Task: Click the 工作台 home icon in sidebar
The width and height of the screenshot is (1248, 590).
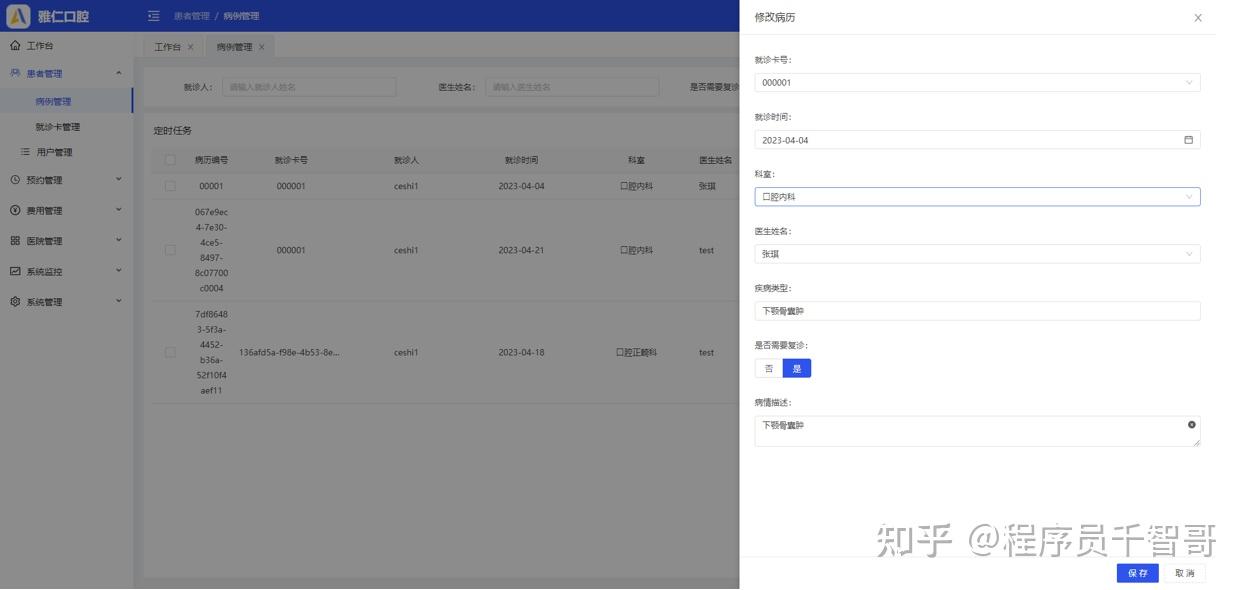Action: tap(15, 46)
